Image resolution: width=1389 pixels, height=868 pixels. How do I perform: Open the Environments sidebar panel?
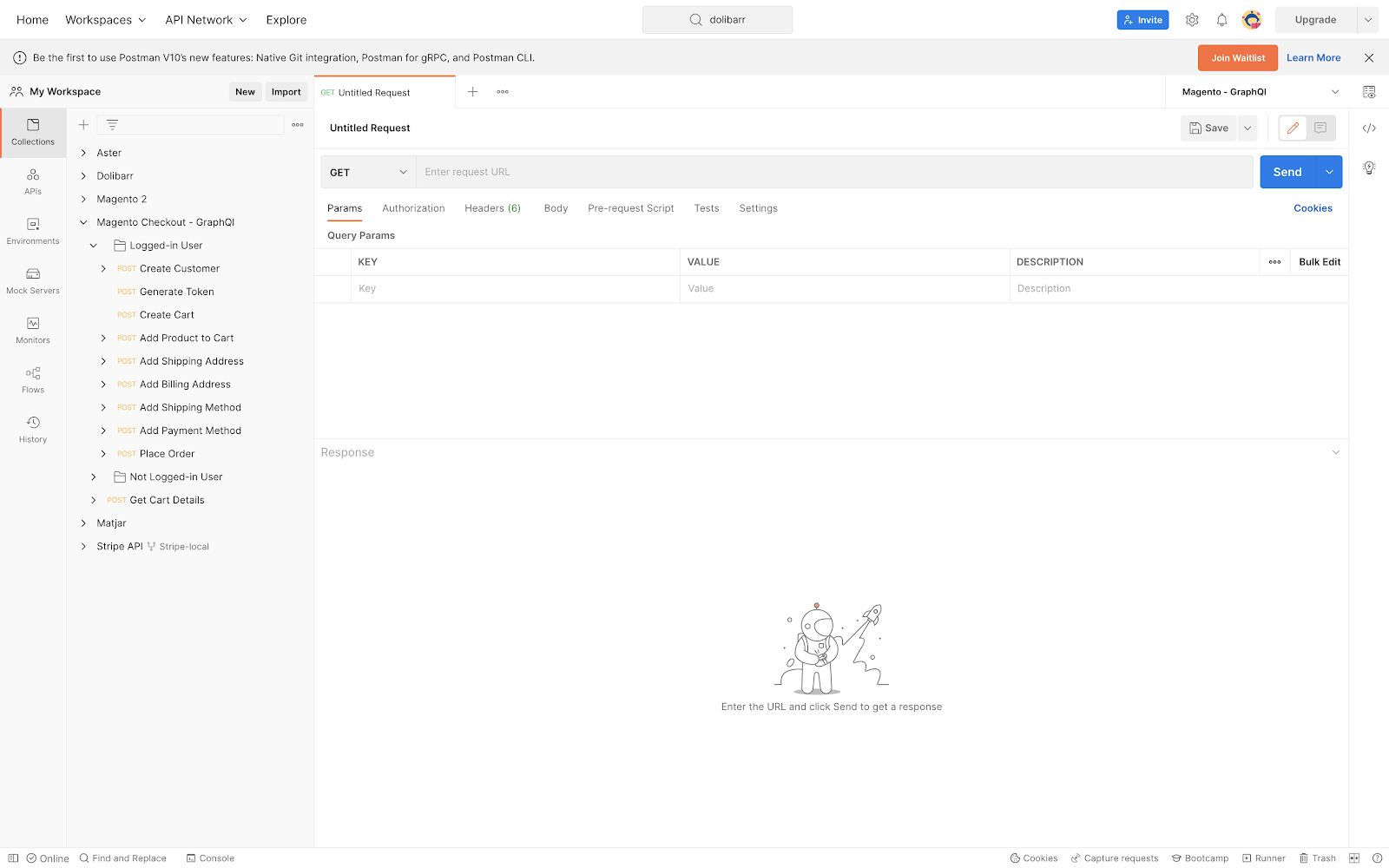tap(33, 231)
